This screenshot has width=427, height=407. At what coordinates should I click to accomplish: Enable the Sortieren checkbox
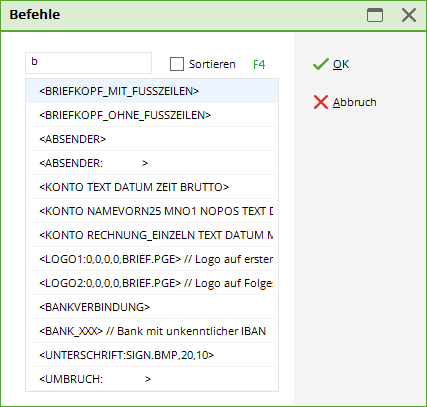(x=177, y=64)
